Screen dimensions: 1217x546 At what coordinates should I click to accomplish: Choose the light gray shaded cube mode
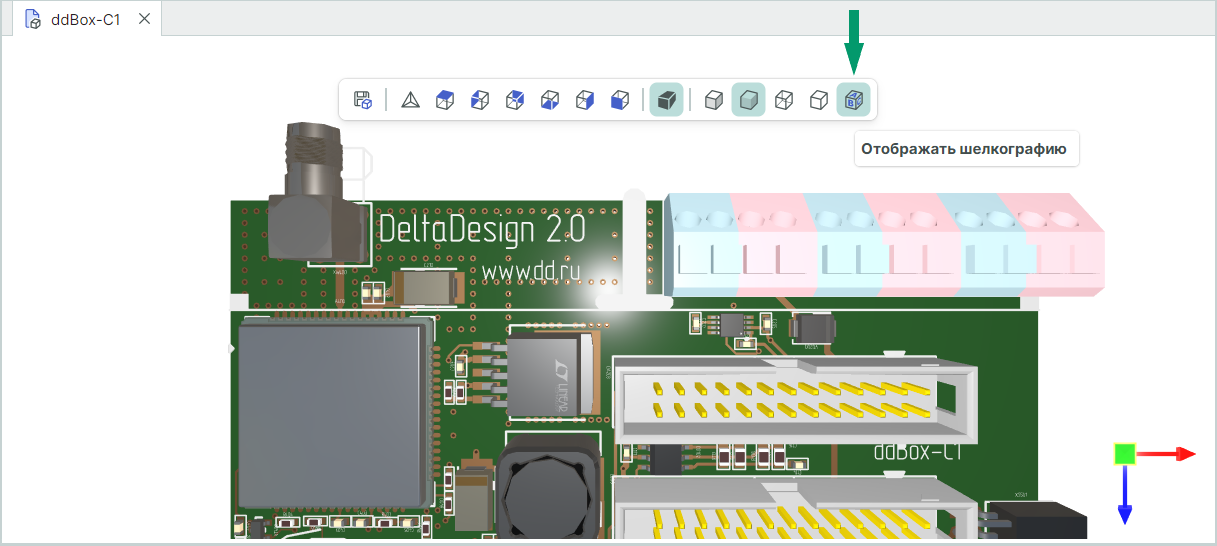pos(714,100)
